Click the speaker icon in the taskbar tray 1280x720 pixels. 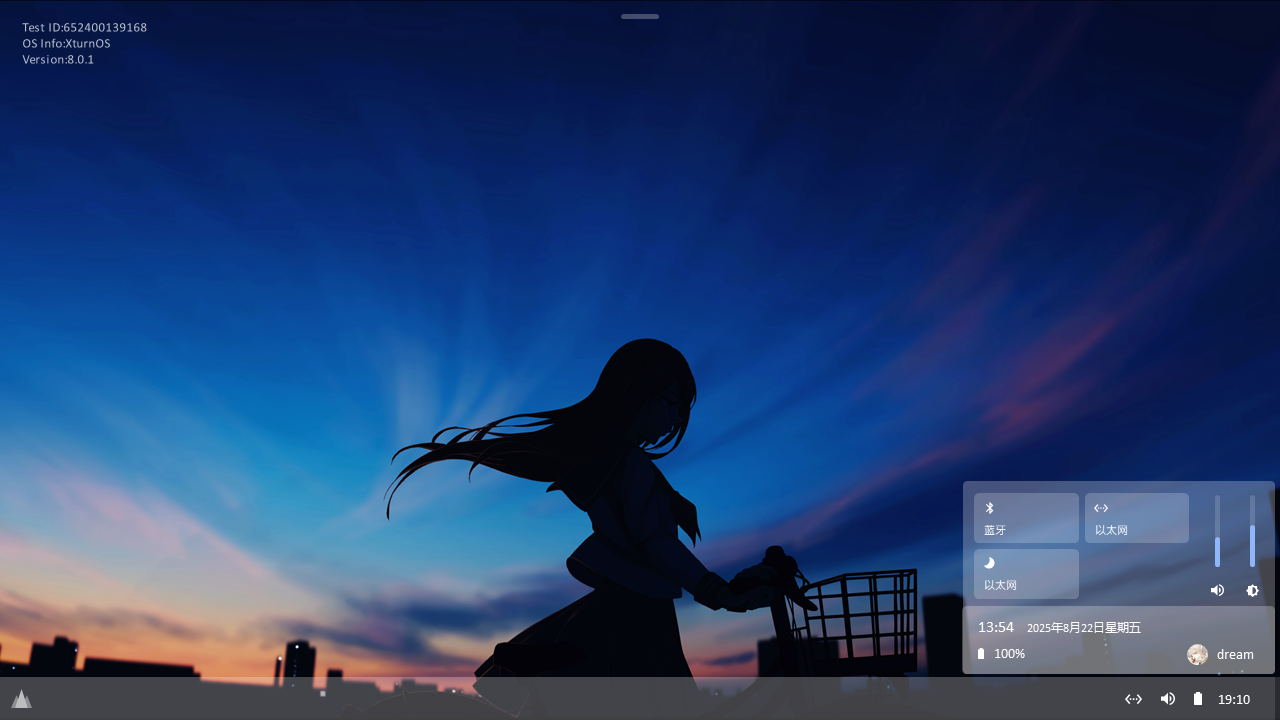[x=1167, y=699]
